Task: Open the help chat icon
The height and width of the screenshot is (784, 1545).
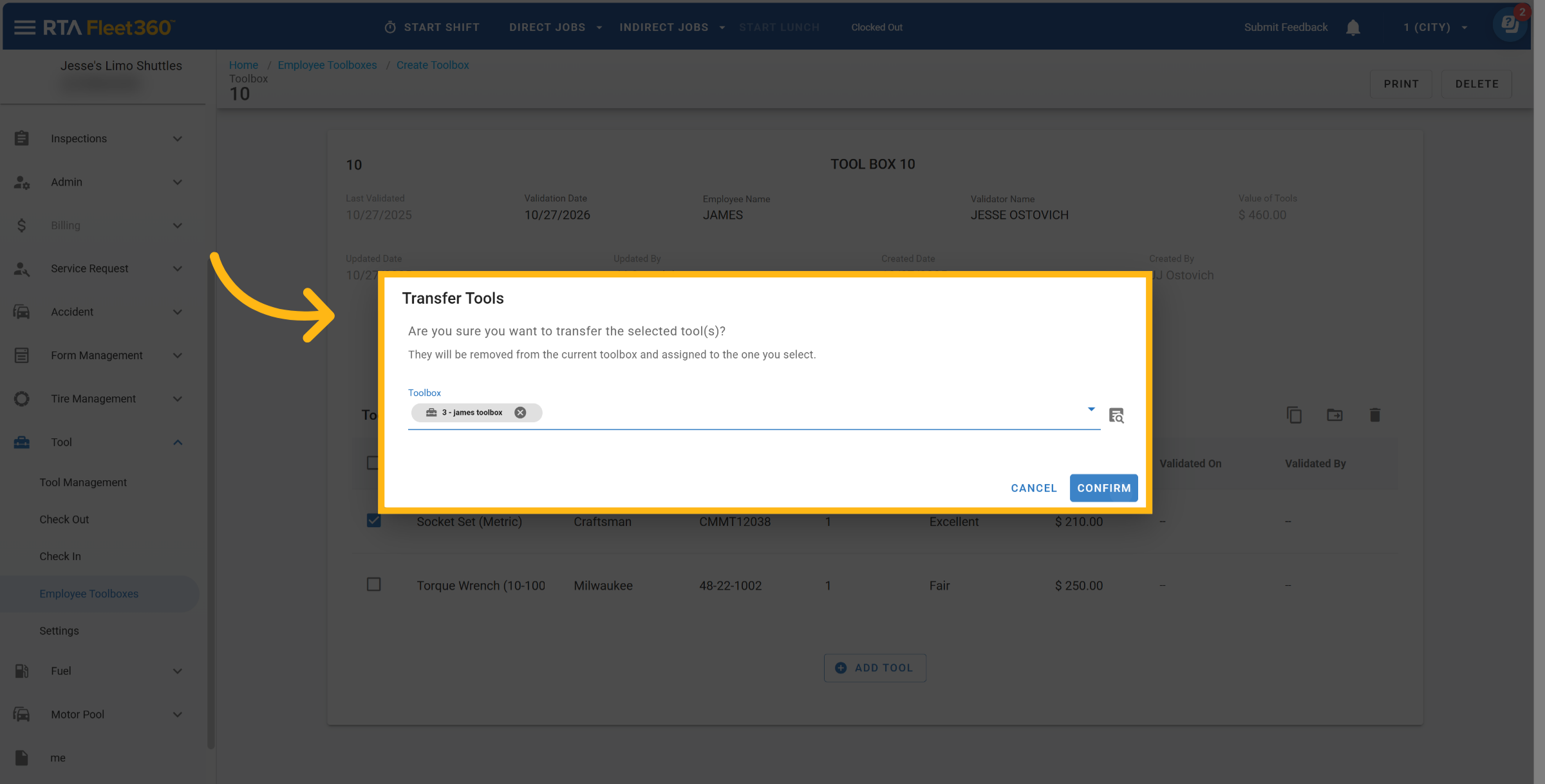Action: coord(1510,25)
